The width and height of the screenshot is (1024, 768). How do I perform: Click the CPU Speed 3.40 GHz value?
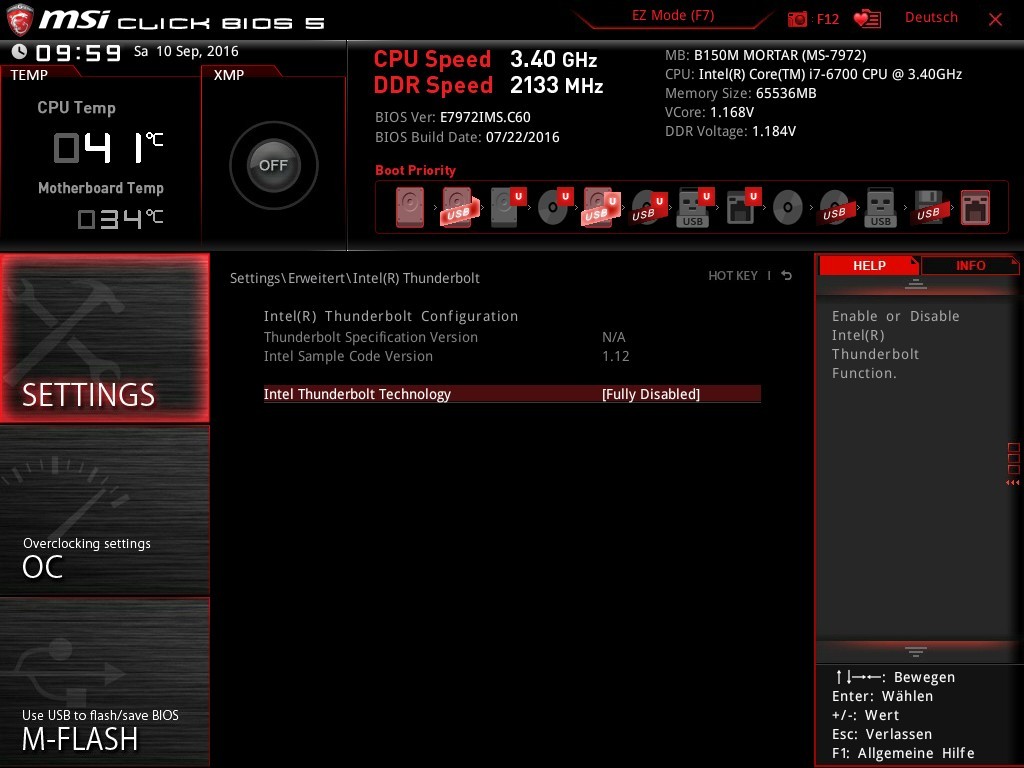(554, 59)
